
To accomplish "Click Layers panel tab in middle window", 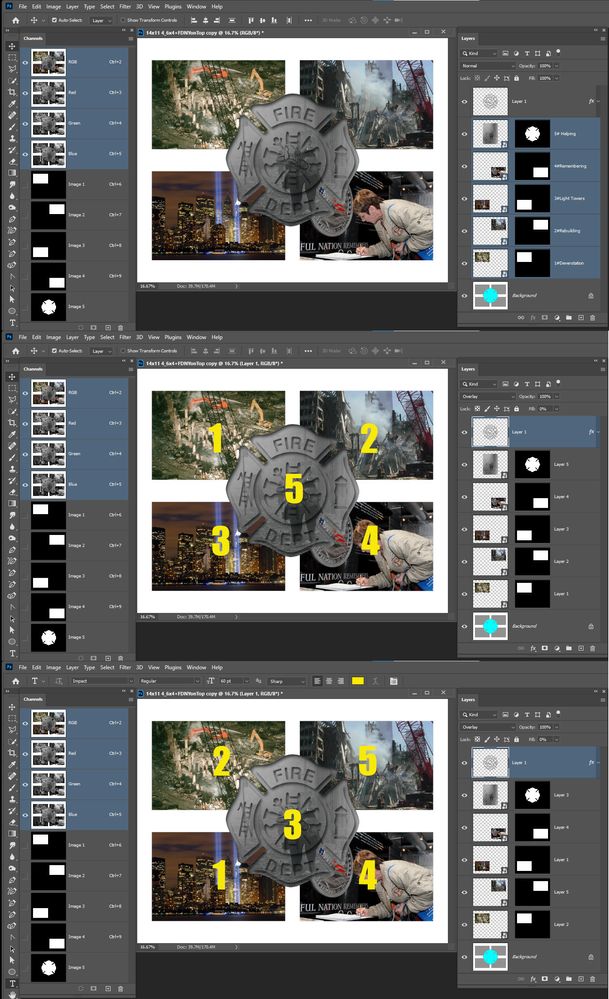I will 468,369.
